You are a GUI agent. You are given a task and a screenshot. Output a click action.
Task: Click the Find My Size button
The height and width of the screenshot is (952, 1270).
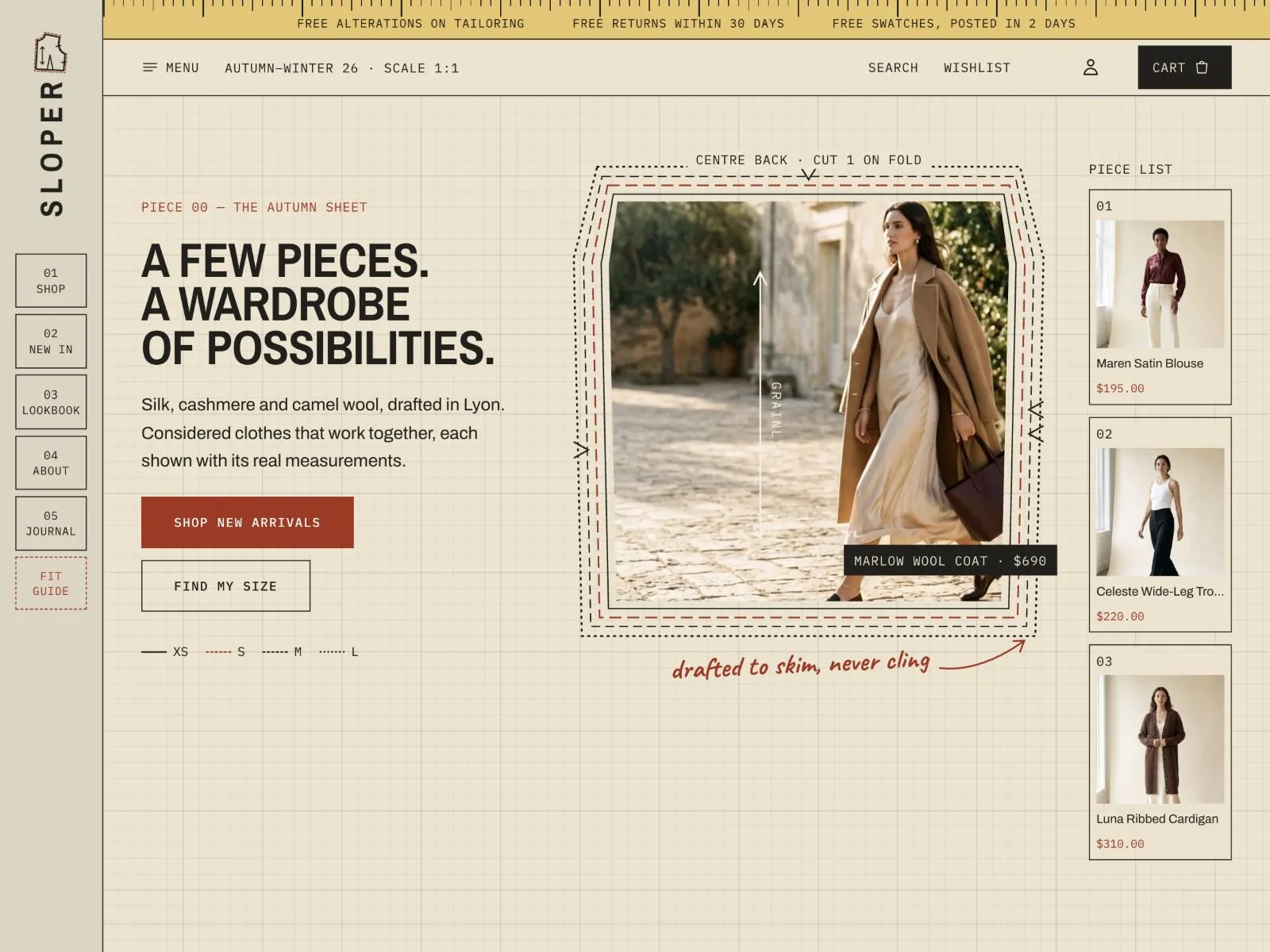(x=225, y=585)
